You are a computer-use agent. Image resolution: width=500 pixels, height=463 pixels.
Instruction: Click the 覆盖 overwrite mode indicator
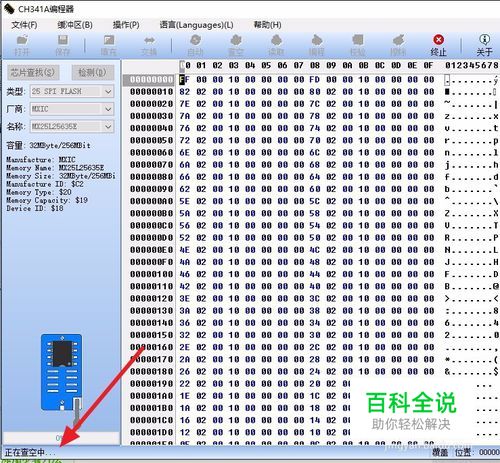pos(440,452)
